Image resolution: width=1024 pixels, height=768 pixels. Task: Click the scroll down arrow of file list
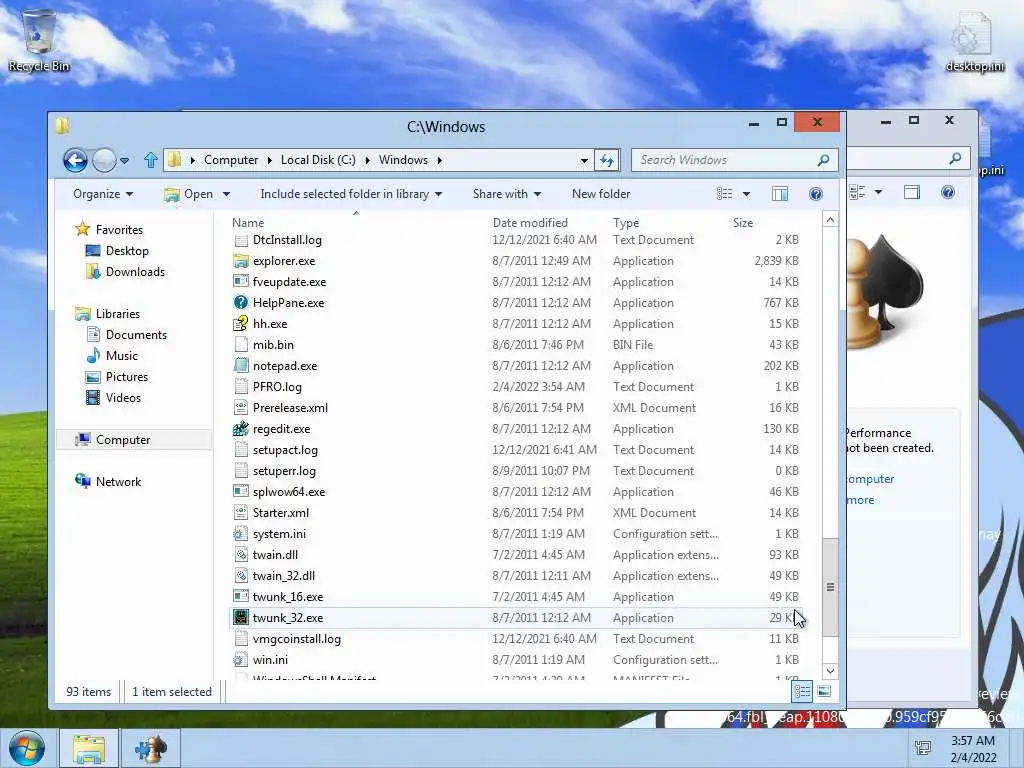pos(830,671)
